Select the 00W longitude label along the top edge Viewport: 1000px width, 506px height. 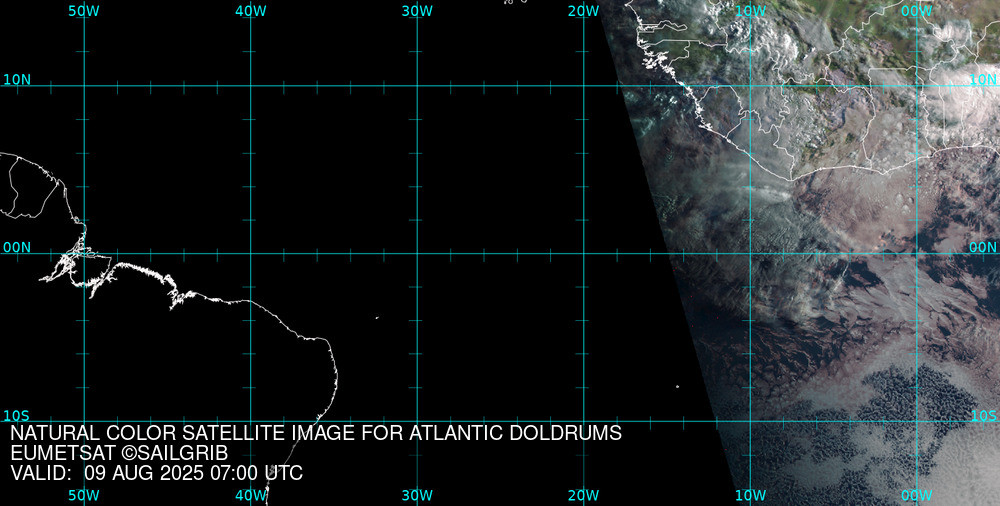tap(917, 11)
